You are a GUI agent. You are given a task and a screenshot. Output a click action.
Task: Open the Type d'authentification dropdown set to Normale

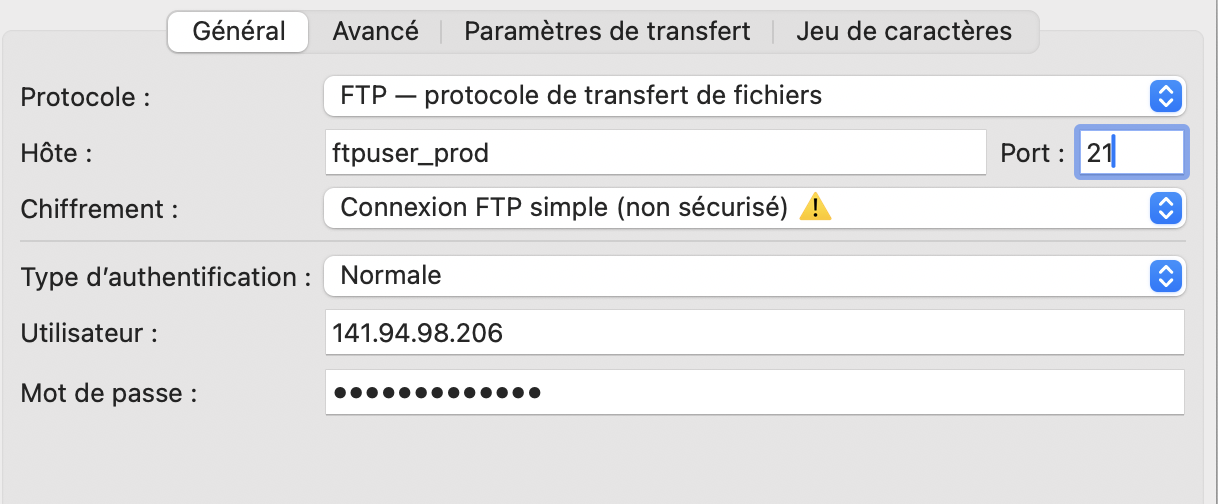[x=740, y=275]
